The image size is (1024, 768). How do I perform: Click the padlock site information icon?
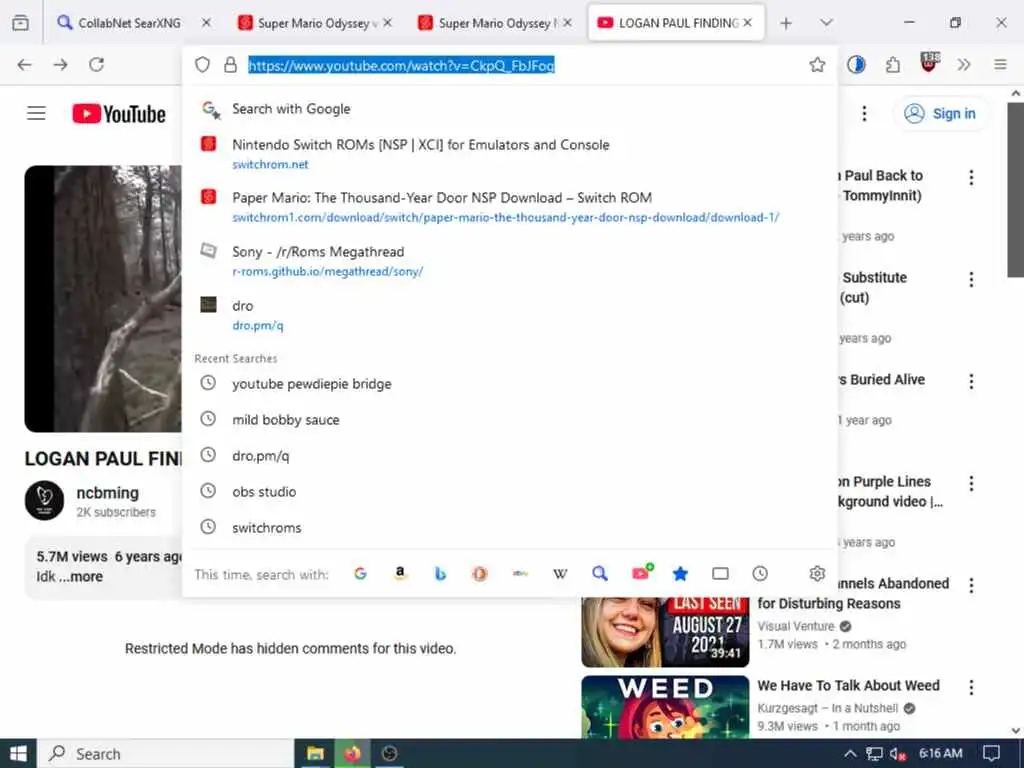pos(230,65)
